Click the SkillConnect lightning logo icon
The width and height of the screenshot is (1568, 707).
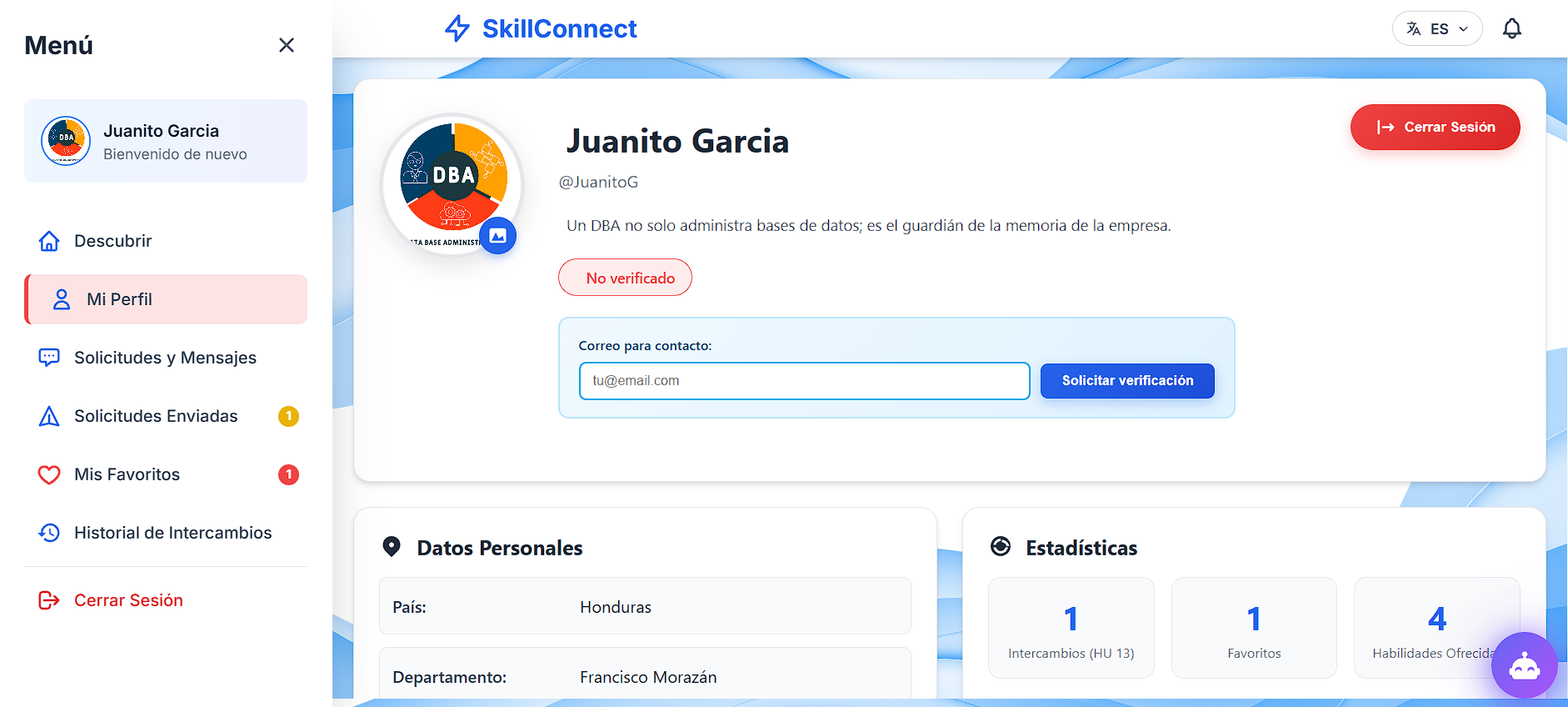click(x=457, y=28)
